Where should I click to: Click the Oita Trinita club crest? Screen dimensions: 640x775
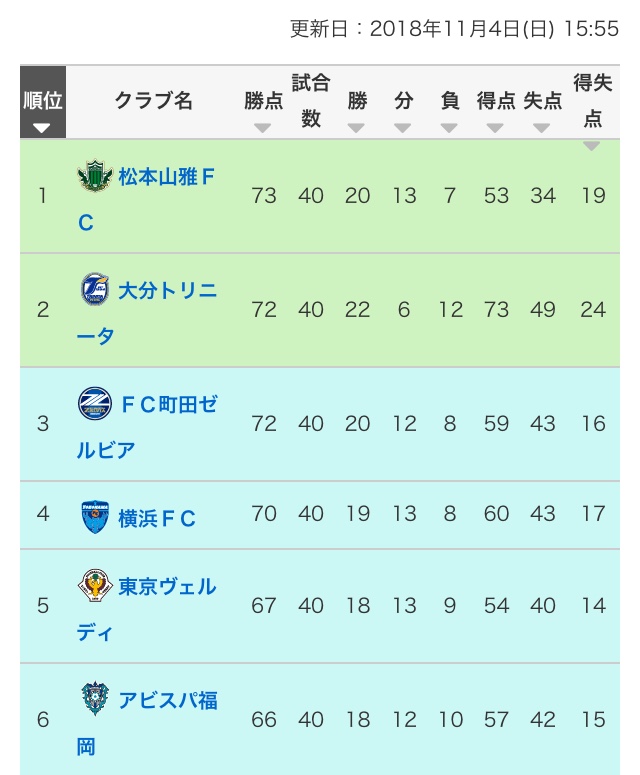[95, 290]
